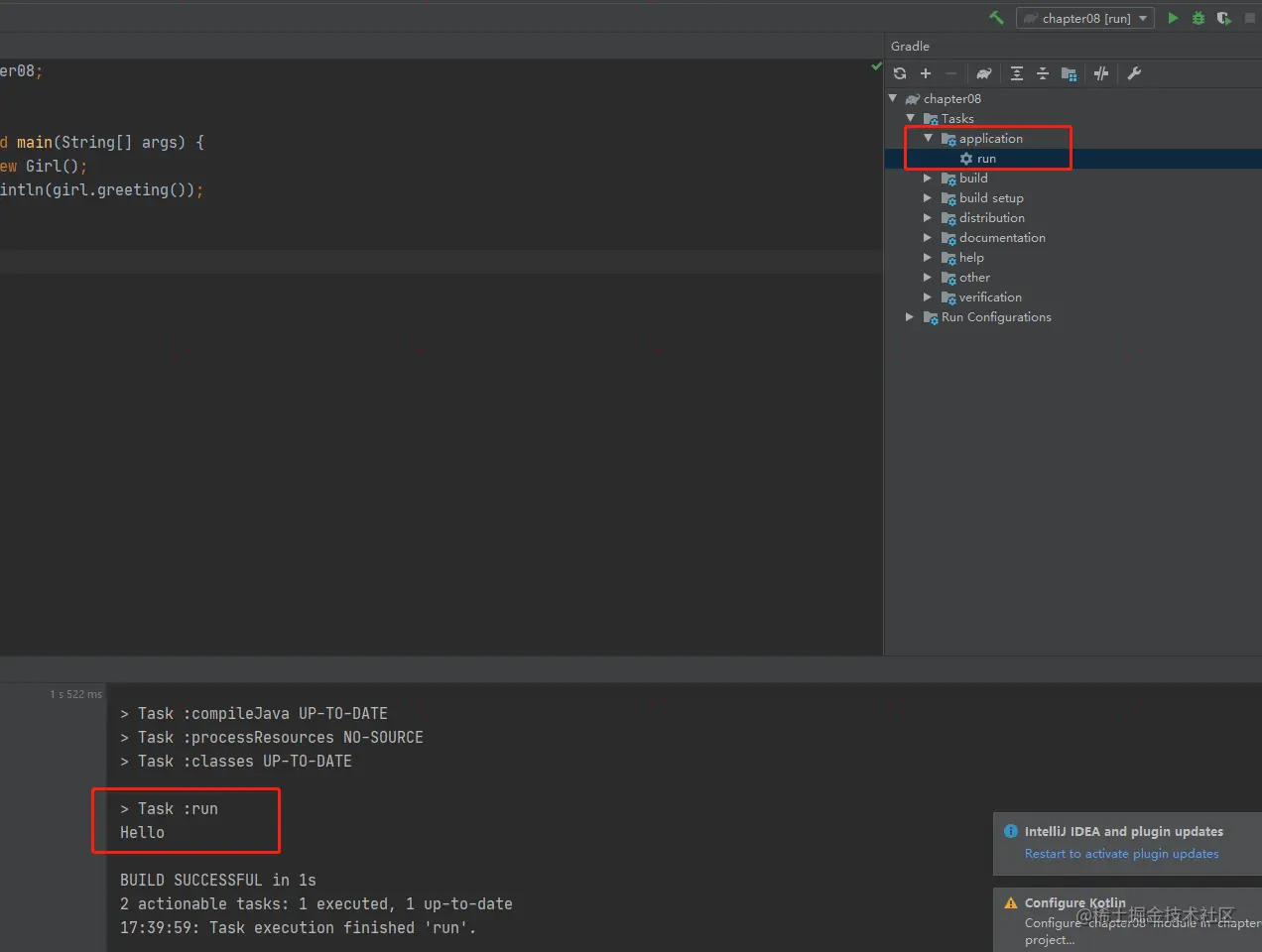Select the verification folder item
Viewport: 1262px width, 952px height.
[x=990, y=297]
